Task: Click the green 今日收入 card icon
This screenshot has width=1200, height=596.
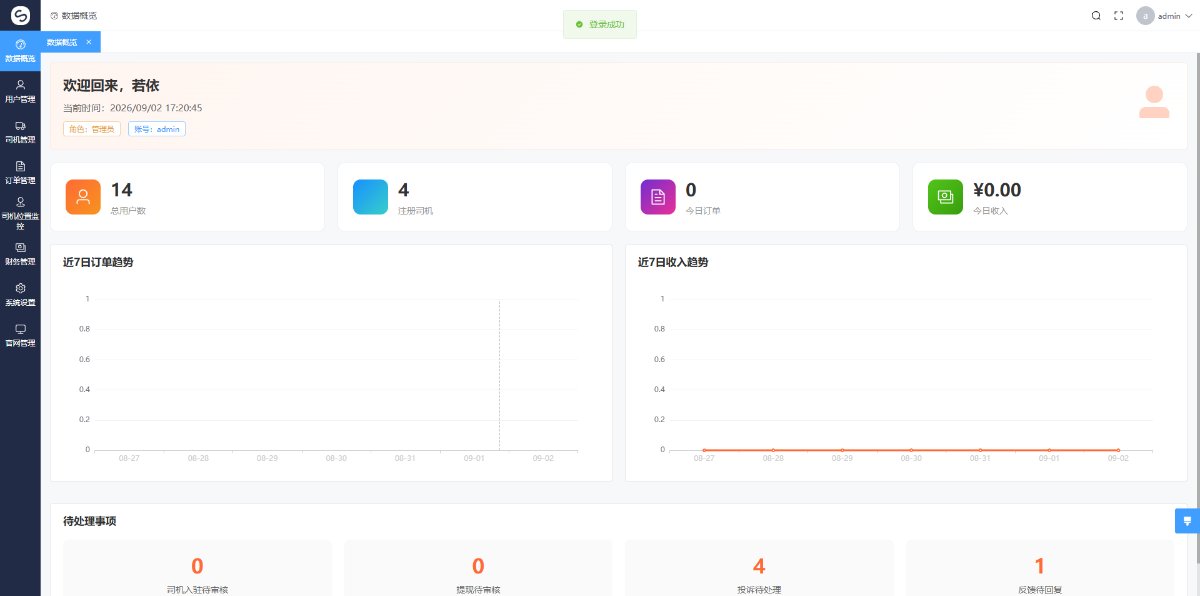Action: (x=945, y=197)
